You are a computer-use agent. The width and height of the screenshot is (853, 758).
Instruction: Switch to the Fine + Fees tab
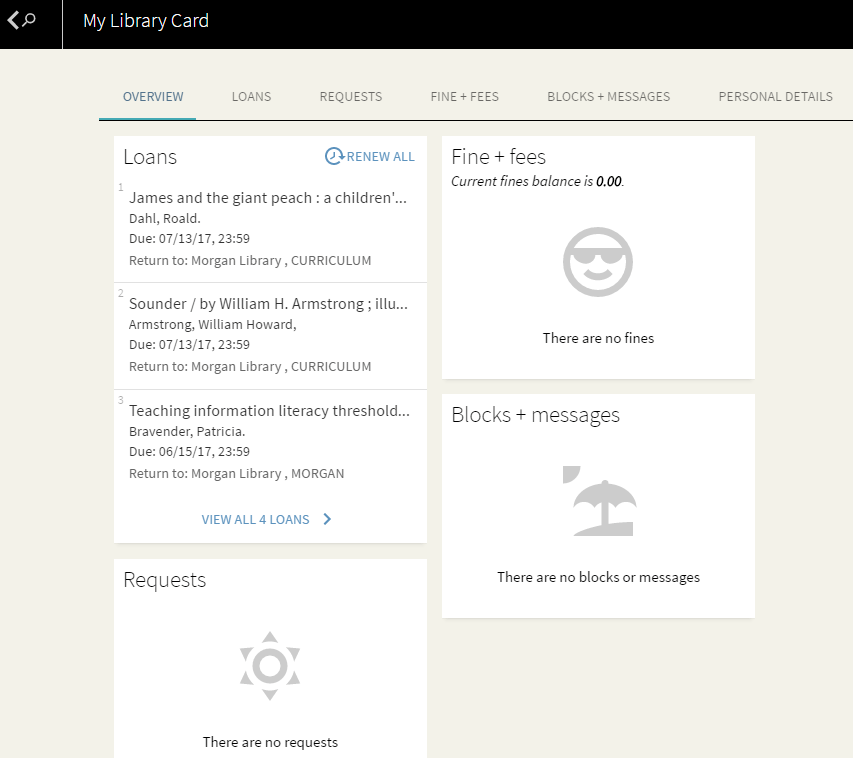tap(464, 96)
